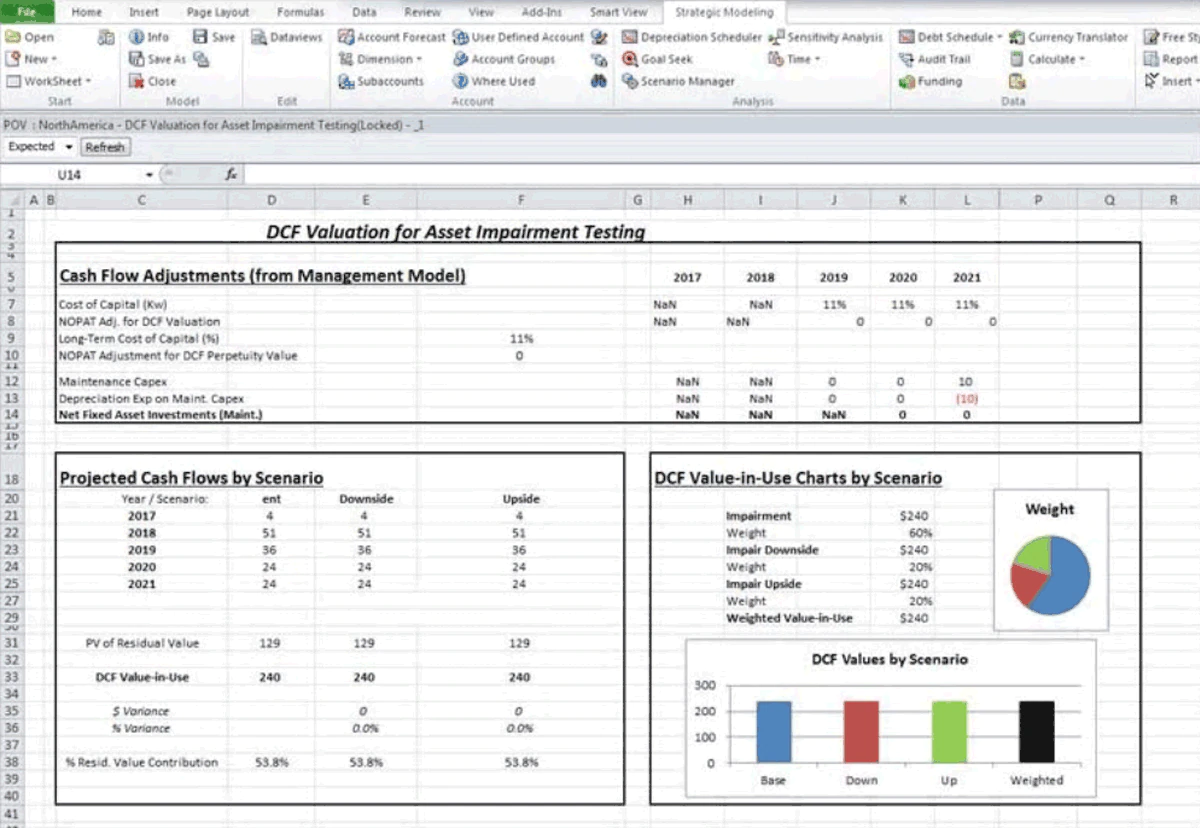Click the Funding icon
Viewport: 1200px width, 828px height.
point(907,82)
